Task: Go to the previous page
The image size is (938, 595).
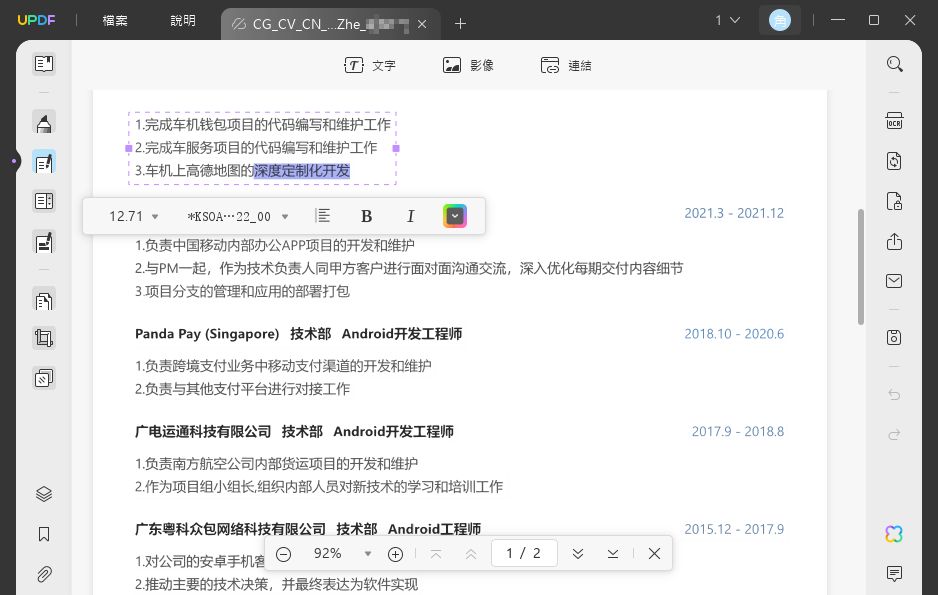Action: 471,554
